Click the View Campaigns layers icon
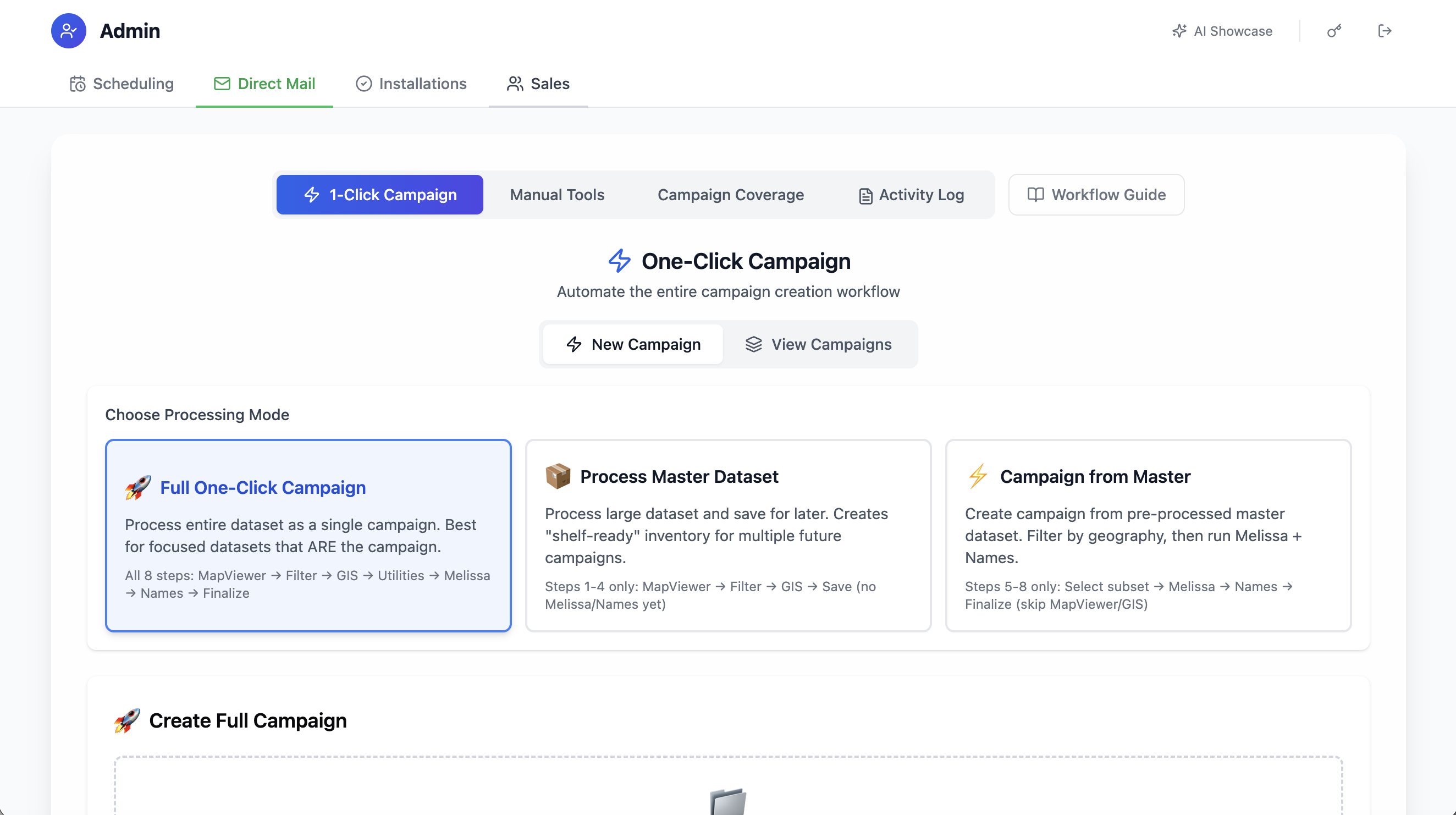Viewport: 1456px width, 815px height. (x=753, y=345)
